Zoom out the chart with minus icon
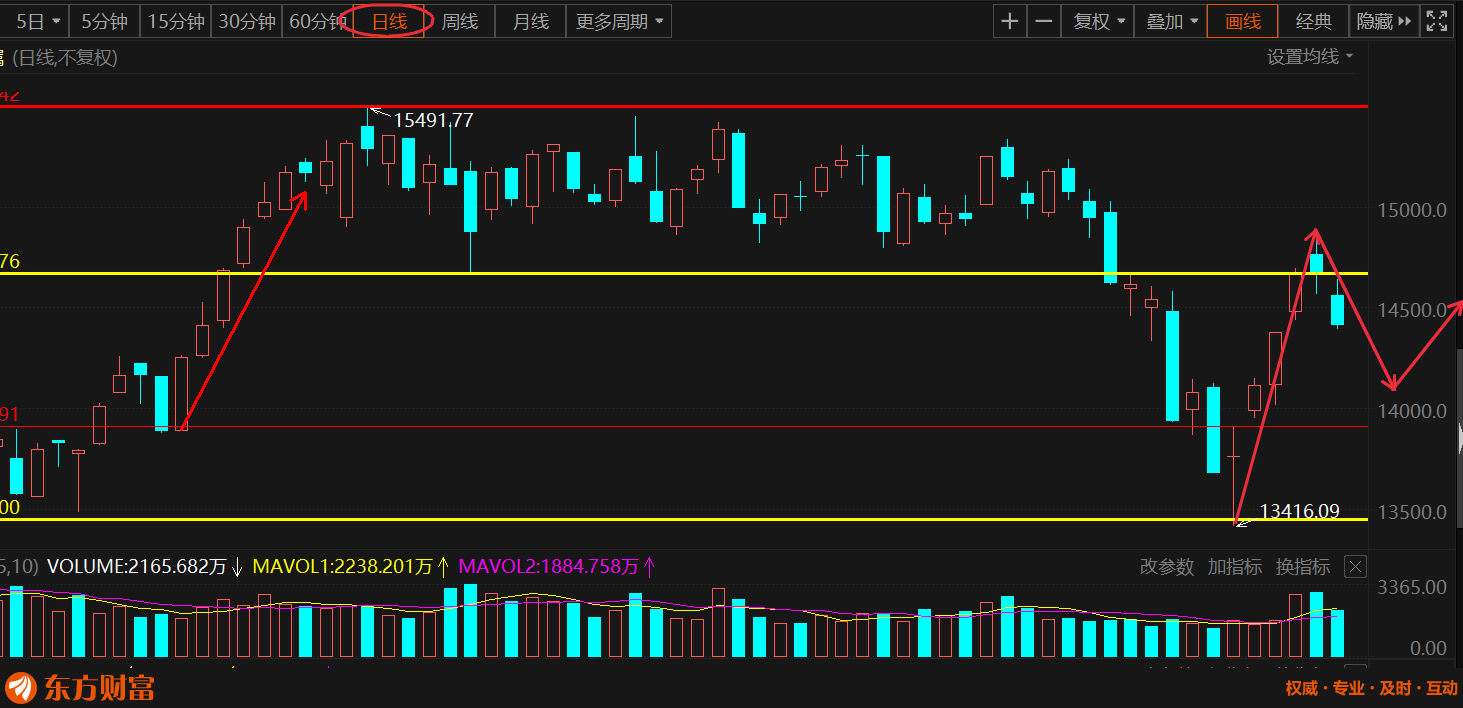 point(1044,21)
